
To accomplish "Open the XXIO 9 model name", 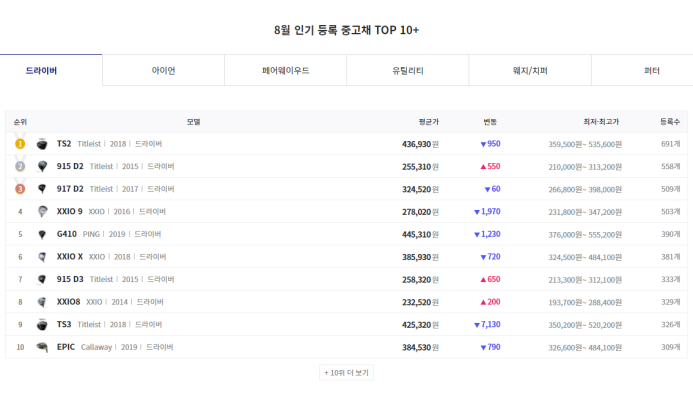I will click(69, 211).
